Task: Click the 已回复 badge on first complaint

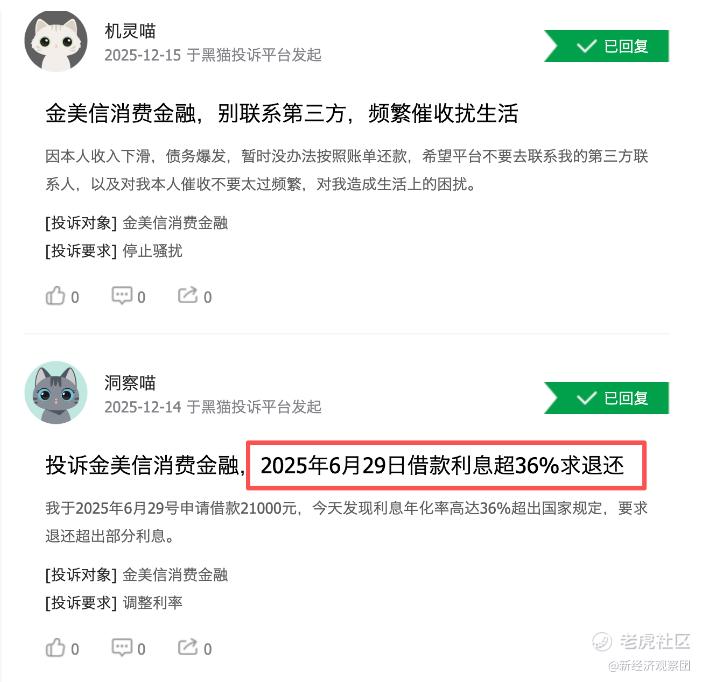Action: click(x=607, y=46)
